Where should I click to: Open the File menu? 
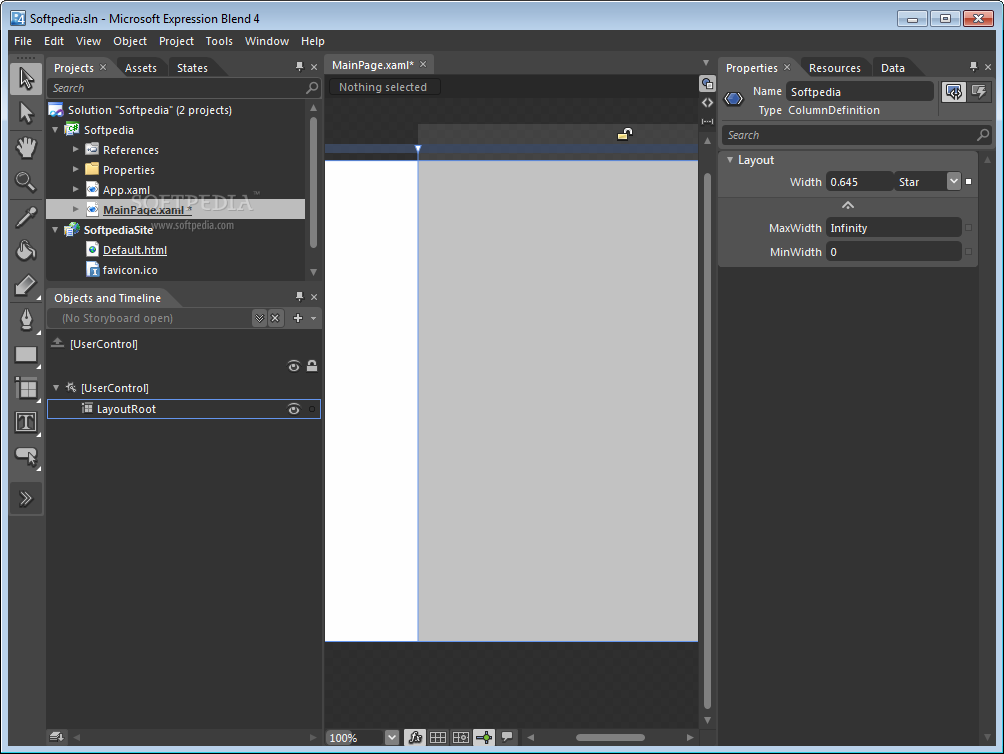pyautogui.click(x=23, y=41)
